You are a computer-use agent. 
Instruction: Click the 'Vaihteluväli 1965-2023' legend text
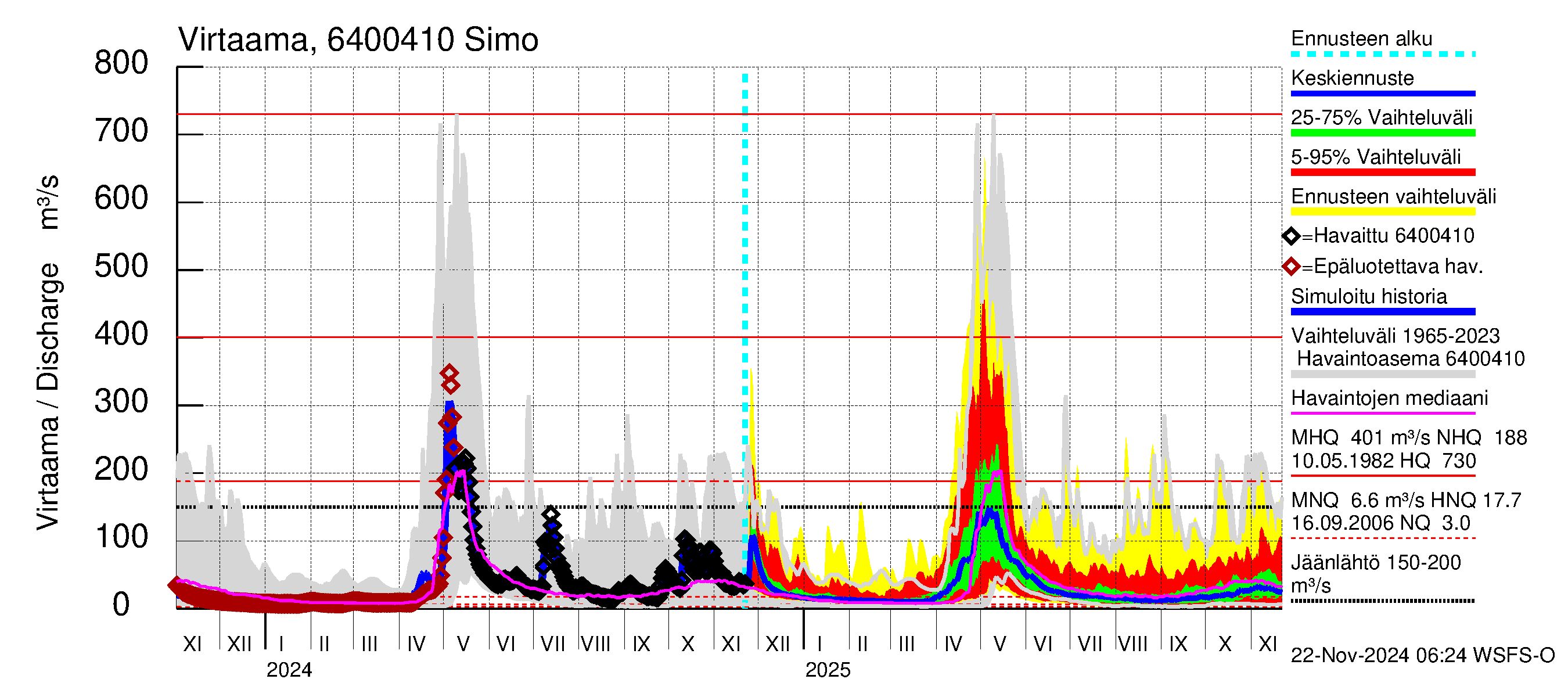coord(1395,336)
